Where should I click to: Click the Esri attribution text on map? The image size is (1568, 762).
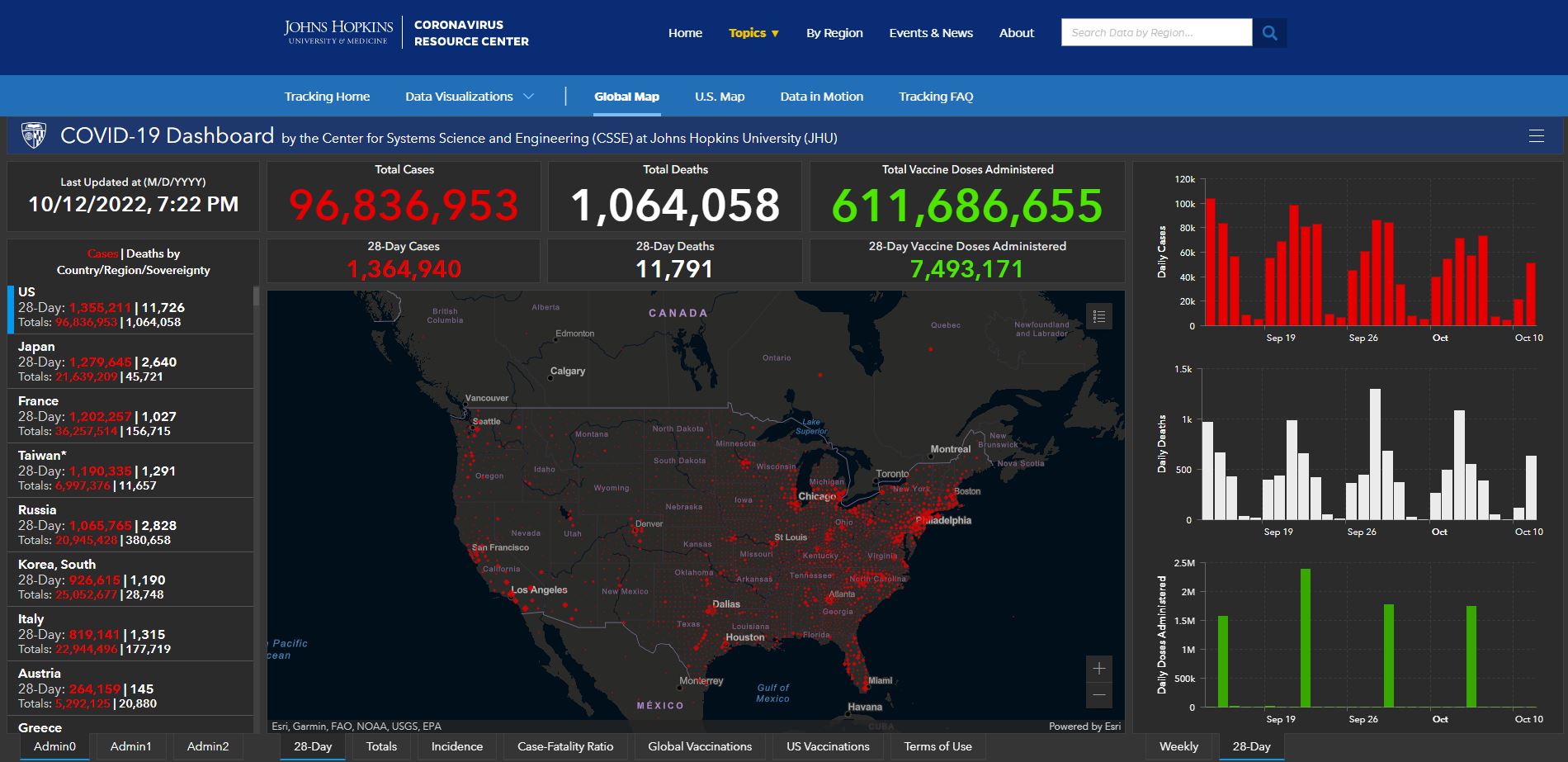(x=357, y=727)
